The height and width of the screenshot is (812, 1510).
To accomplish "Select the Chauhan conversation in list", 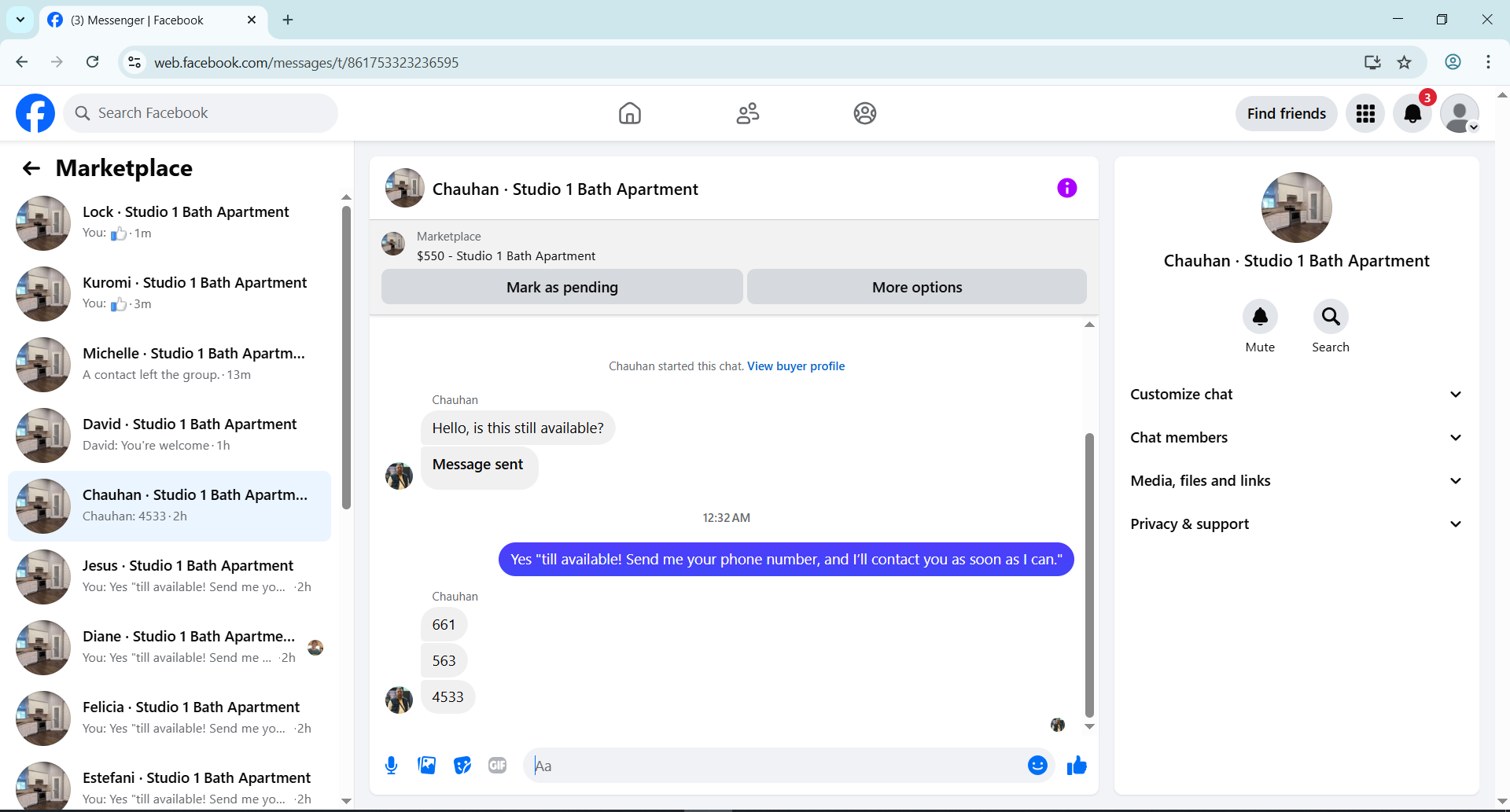I will coord(169,506).
